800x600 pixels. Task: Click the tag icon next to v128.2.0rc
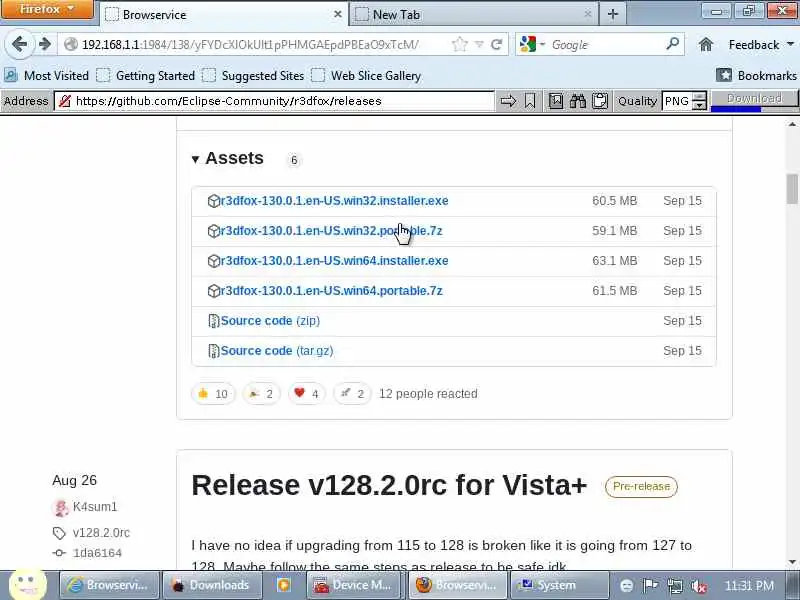pyautogui.click(x=59, y=533)
